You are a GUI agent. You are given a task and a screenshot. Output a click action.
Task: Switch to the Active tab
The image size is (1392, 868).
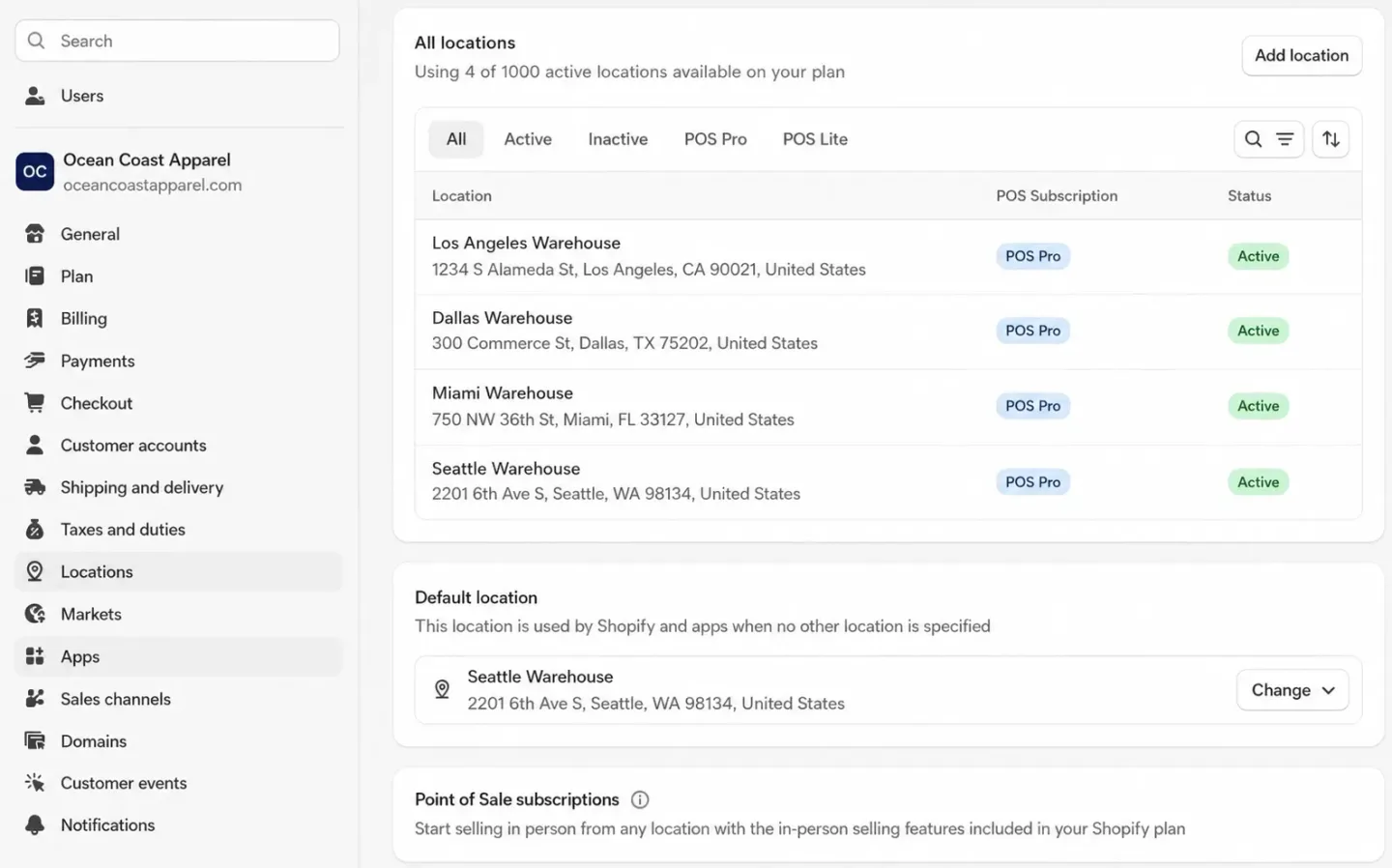click(x=528, y=139)
